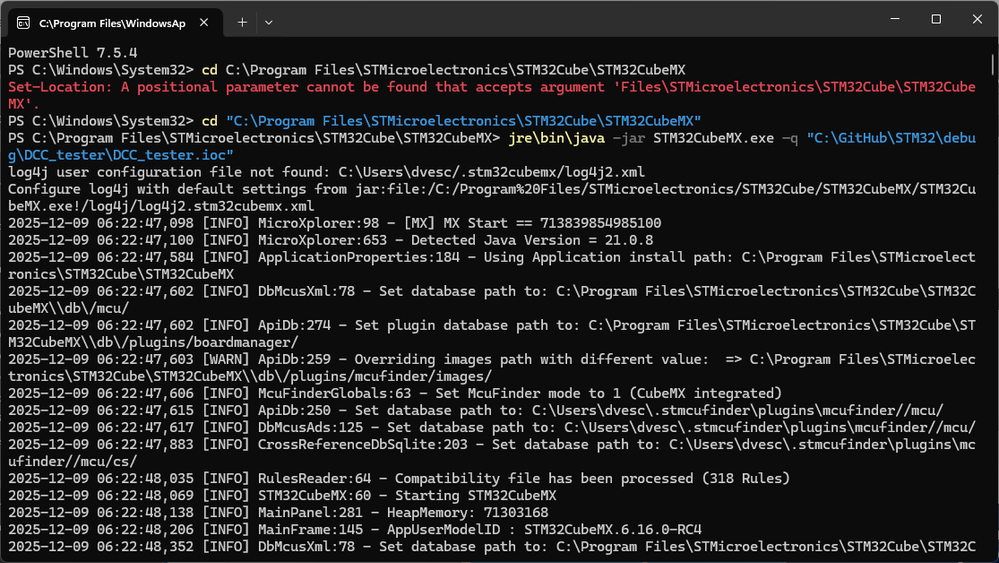The image size is (999, 563).
Task: Click the PowerShell 7.5.4 version line
Action: pyautogui.click(x=69, y=52)
